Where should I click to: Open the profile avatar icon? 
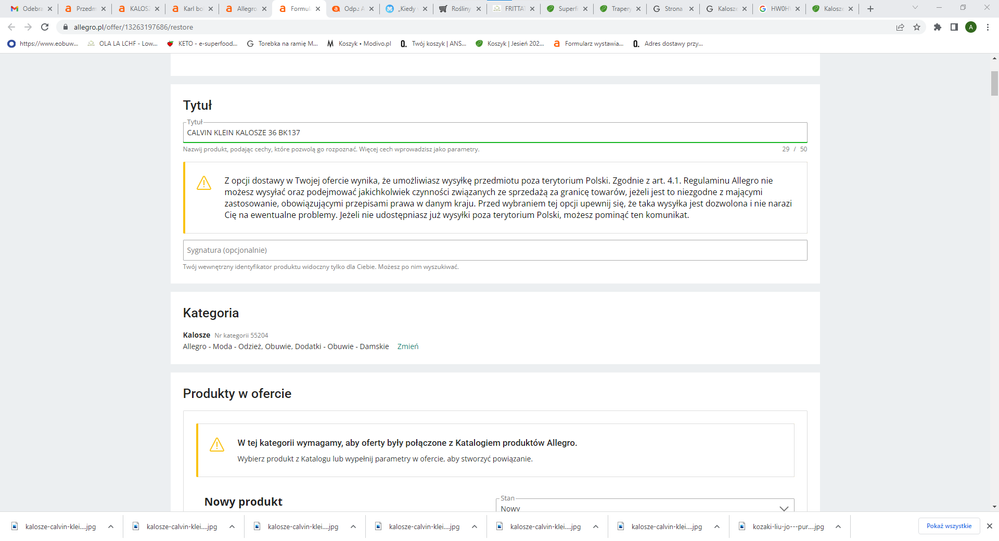pyautogui.click(x=970, y=27)
